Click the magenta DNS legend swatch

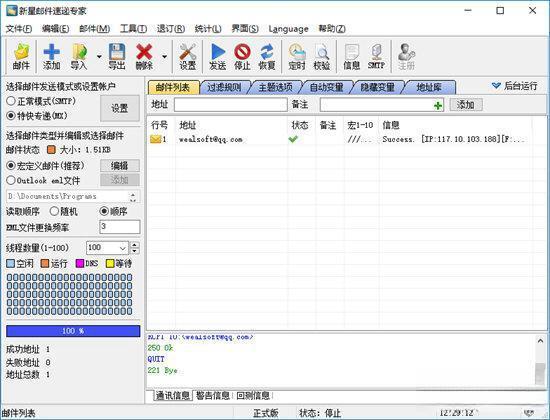click(80, 263)
